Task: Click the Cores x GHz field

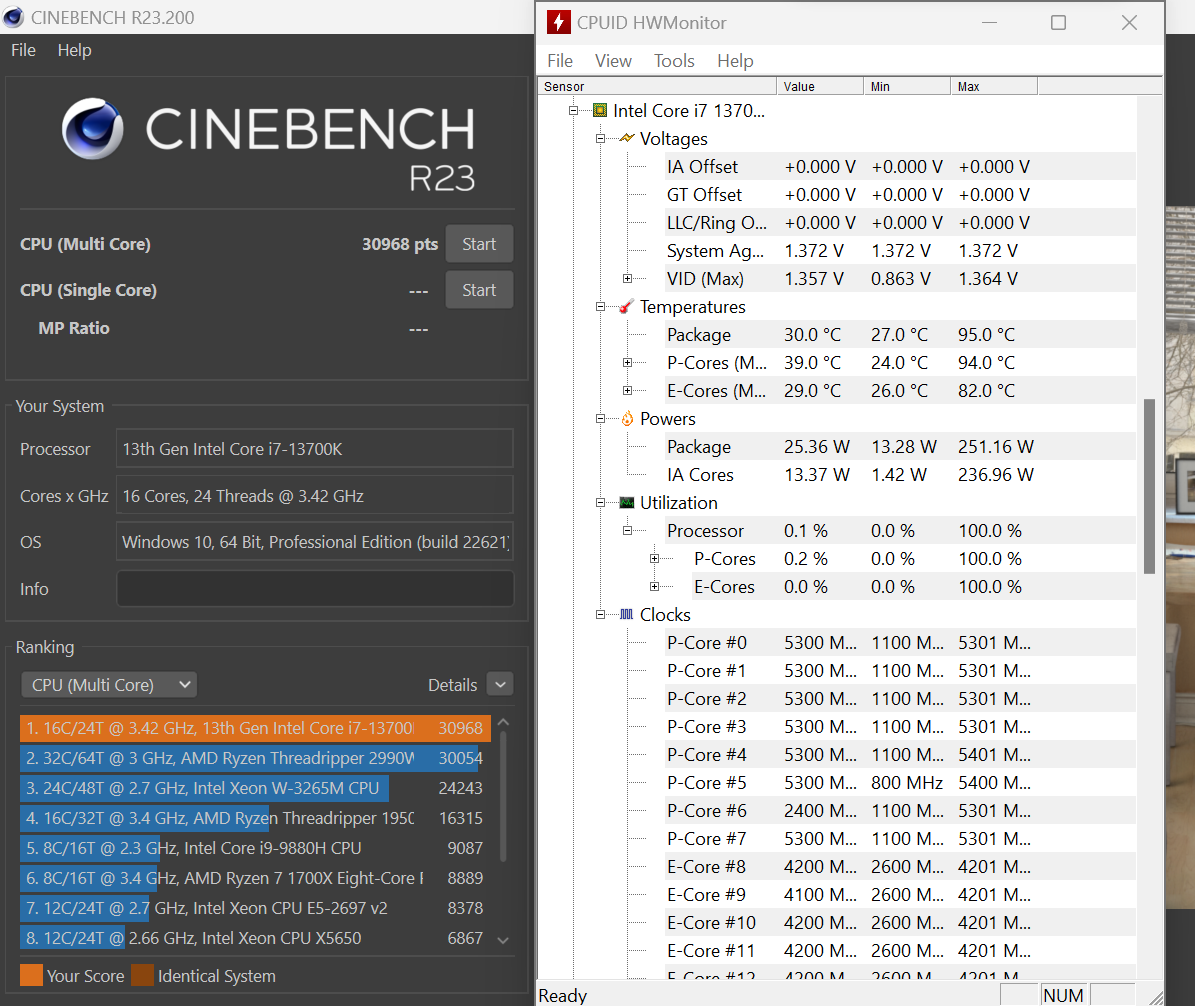Action: click(x=315, y=496)
